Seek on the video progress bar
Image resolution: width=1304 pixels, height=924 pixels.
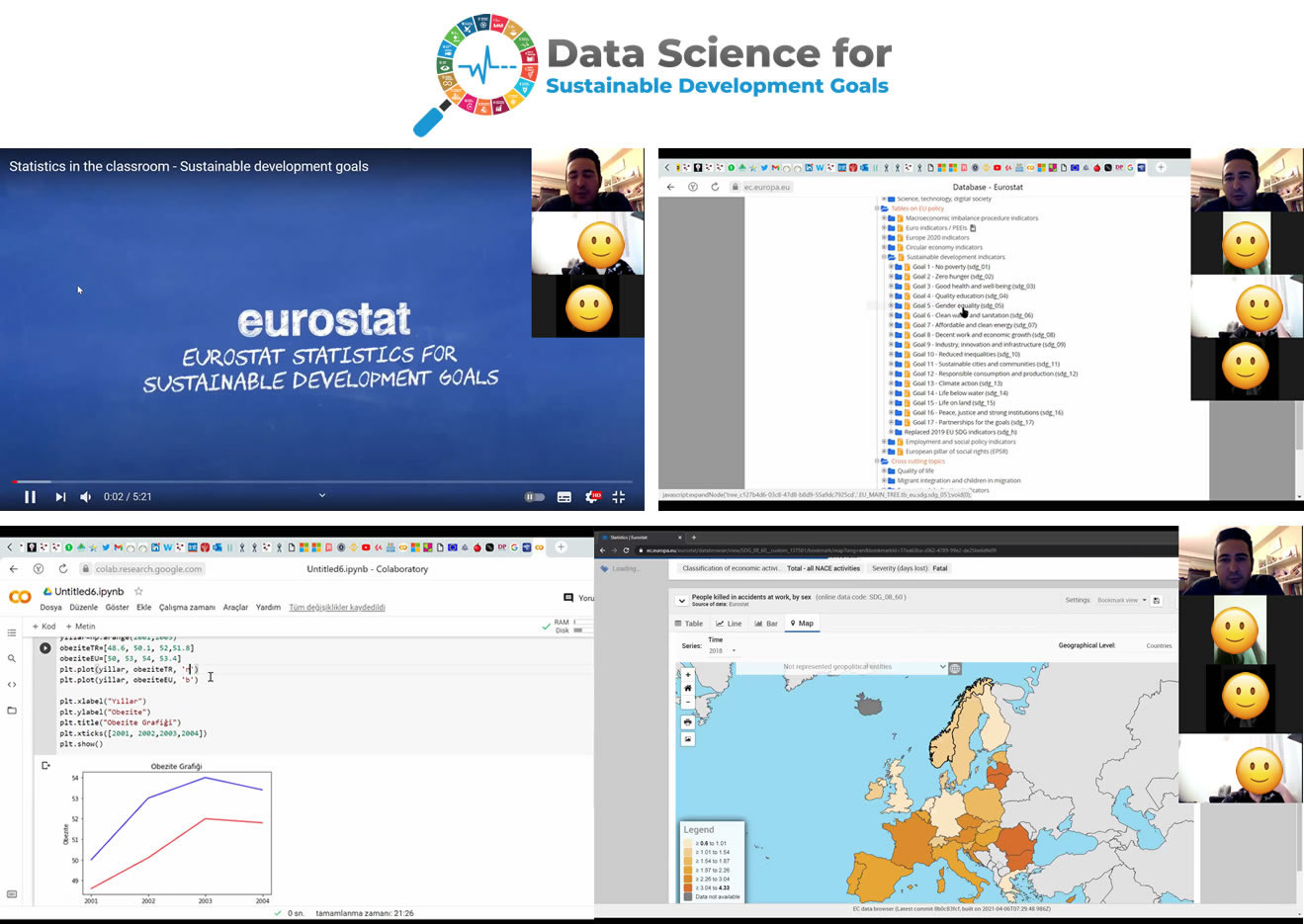coord(322,482)
